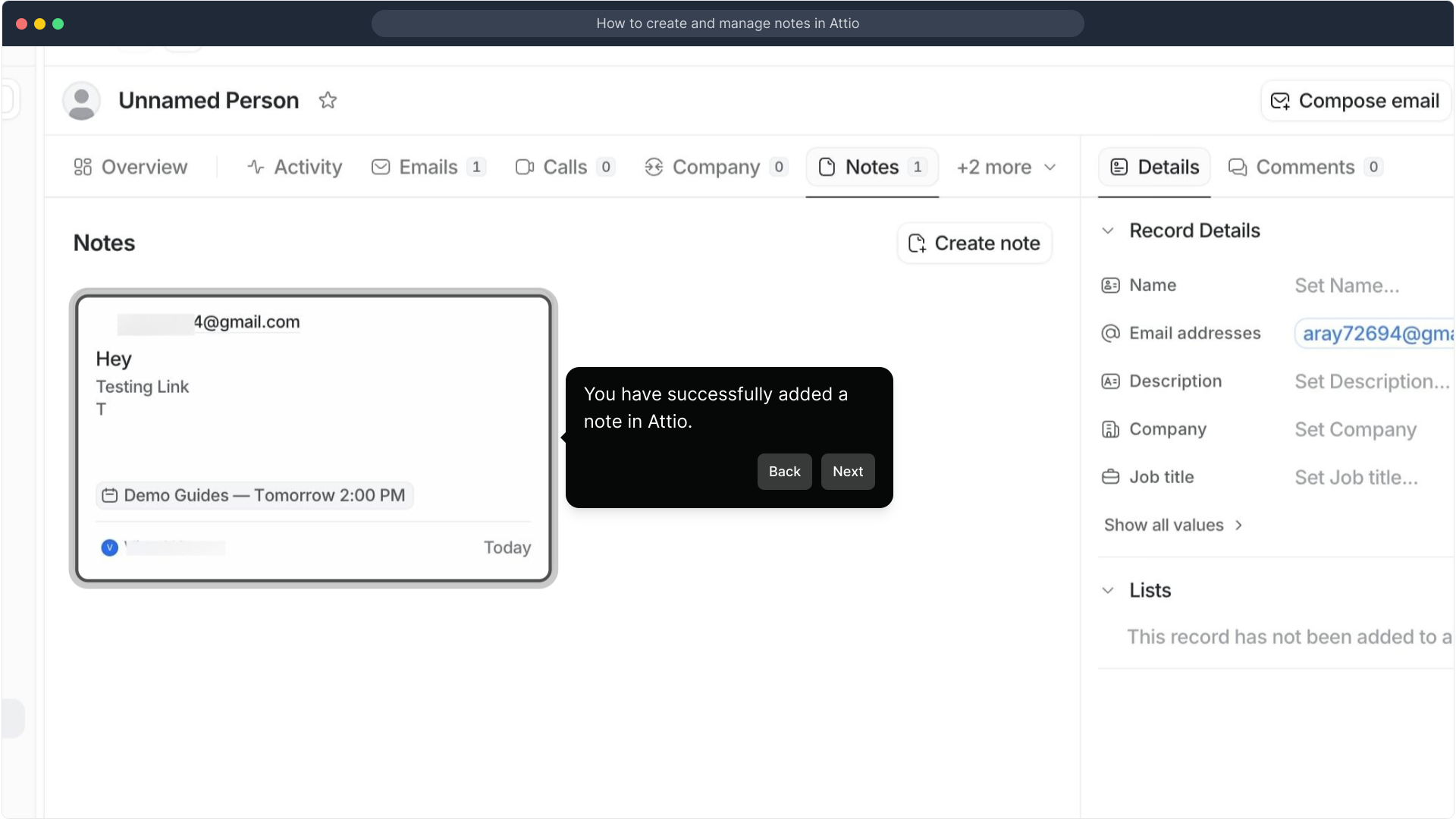
Task: Click the Description attribute icon
Action: [x=1110, y=381]
